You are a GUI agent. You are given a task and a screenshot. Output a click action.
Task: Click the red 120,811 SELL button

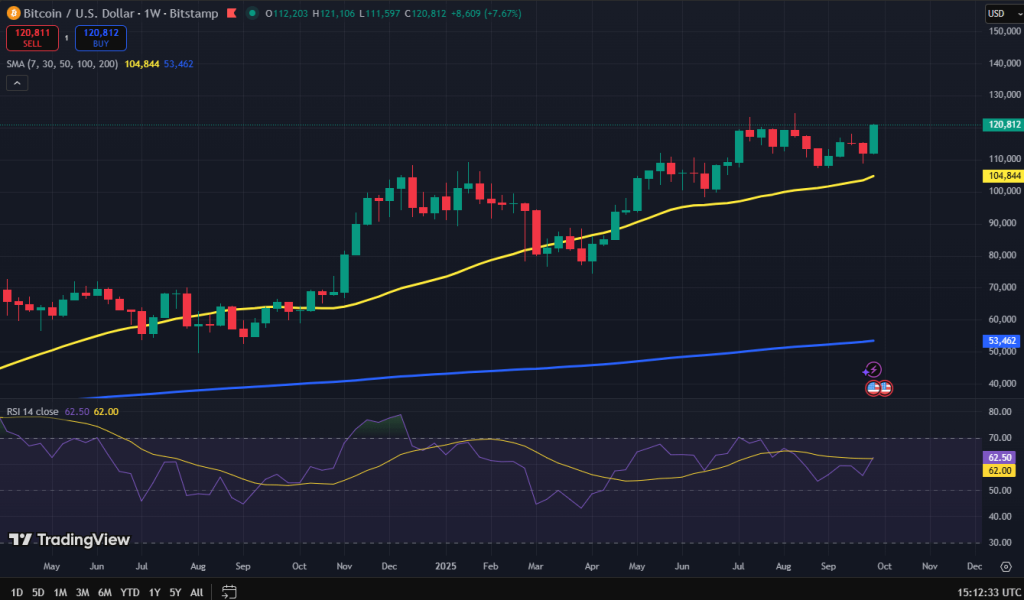coord(32,38)
